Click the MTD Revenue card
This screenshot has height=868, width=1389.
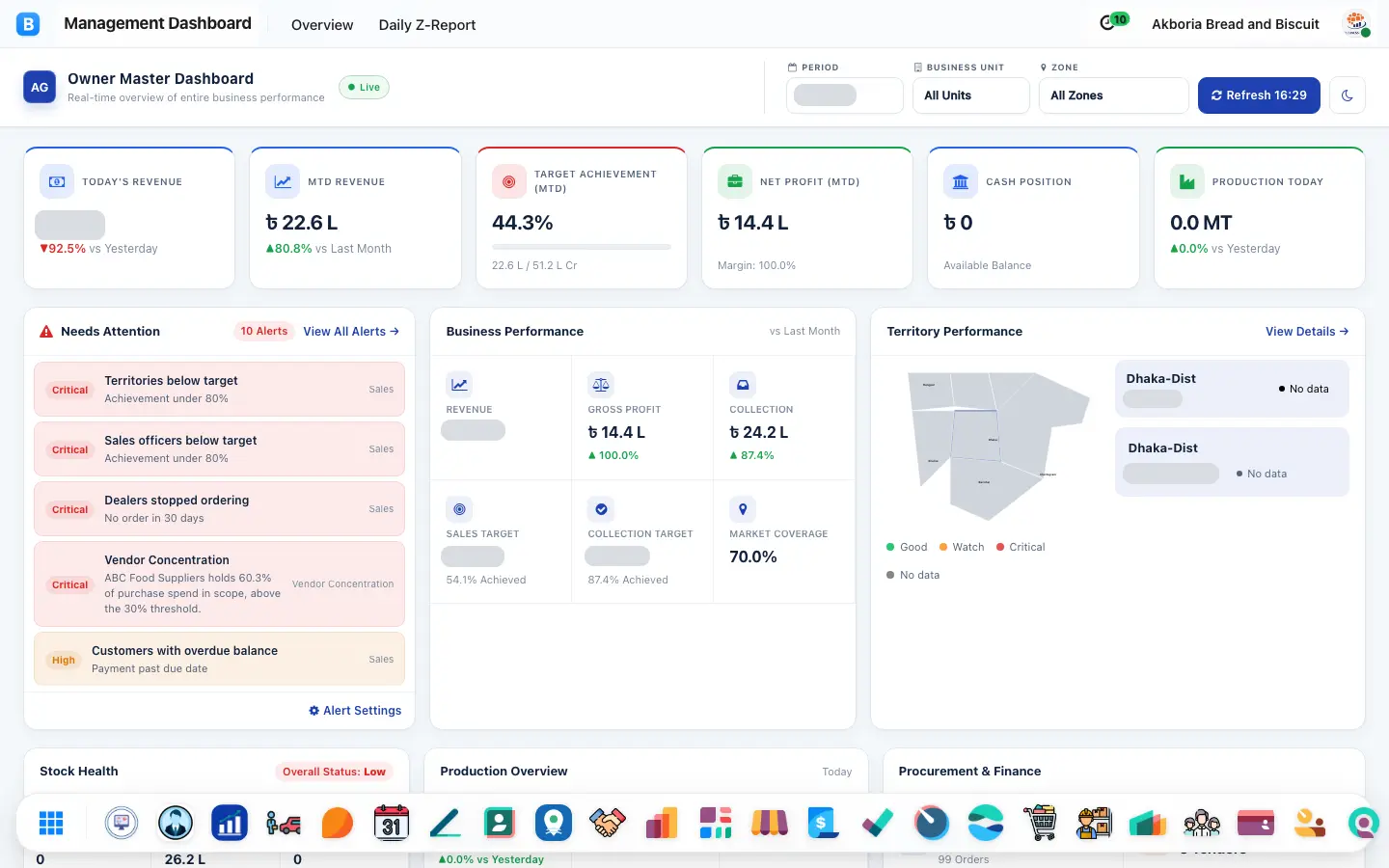click(x=355, y=218)
